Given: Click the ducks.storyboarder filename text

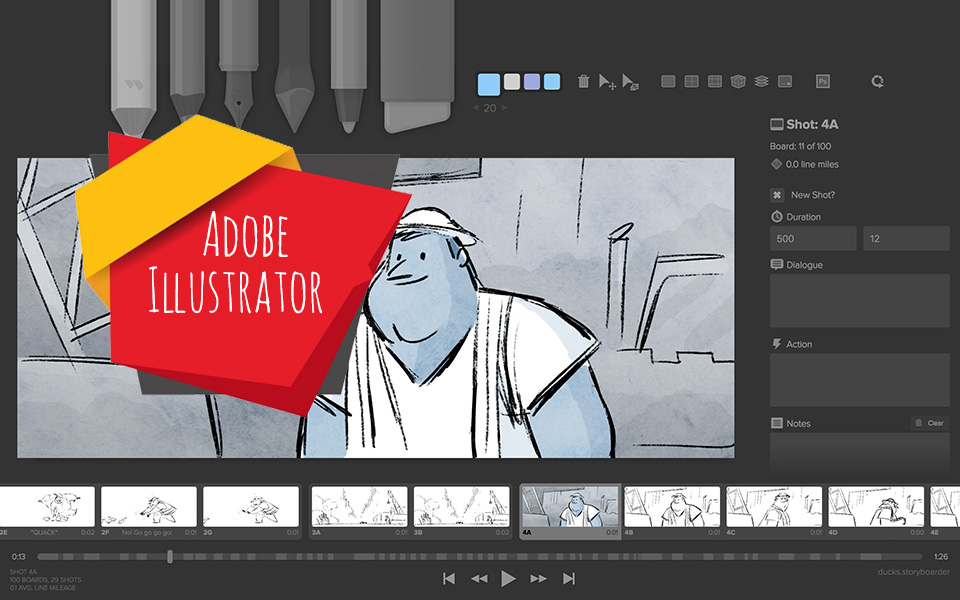Looking at the screenshot, I should pos(913,572).
